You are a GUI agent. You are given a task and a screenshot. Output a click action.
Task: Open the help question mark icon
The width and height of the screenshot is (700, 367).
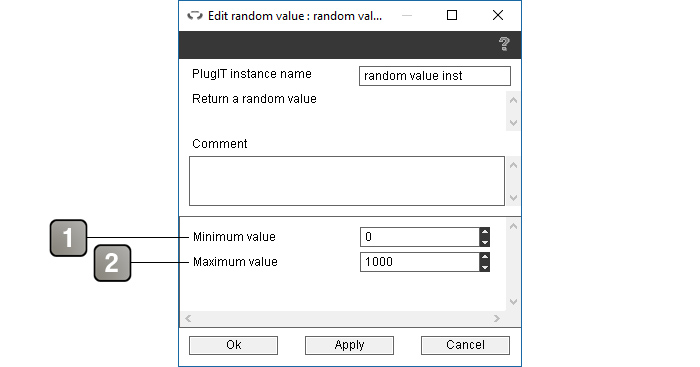(504, 44)
